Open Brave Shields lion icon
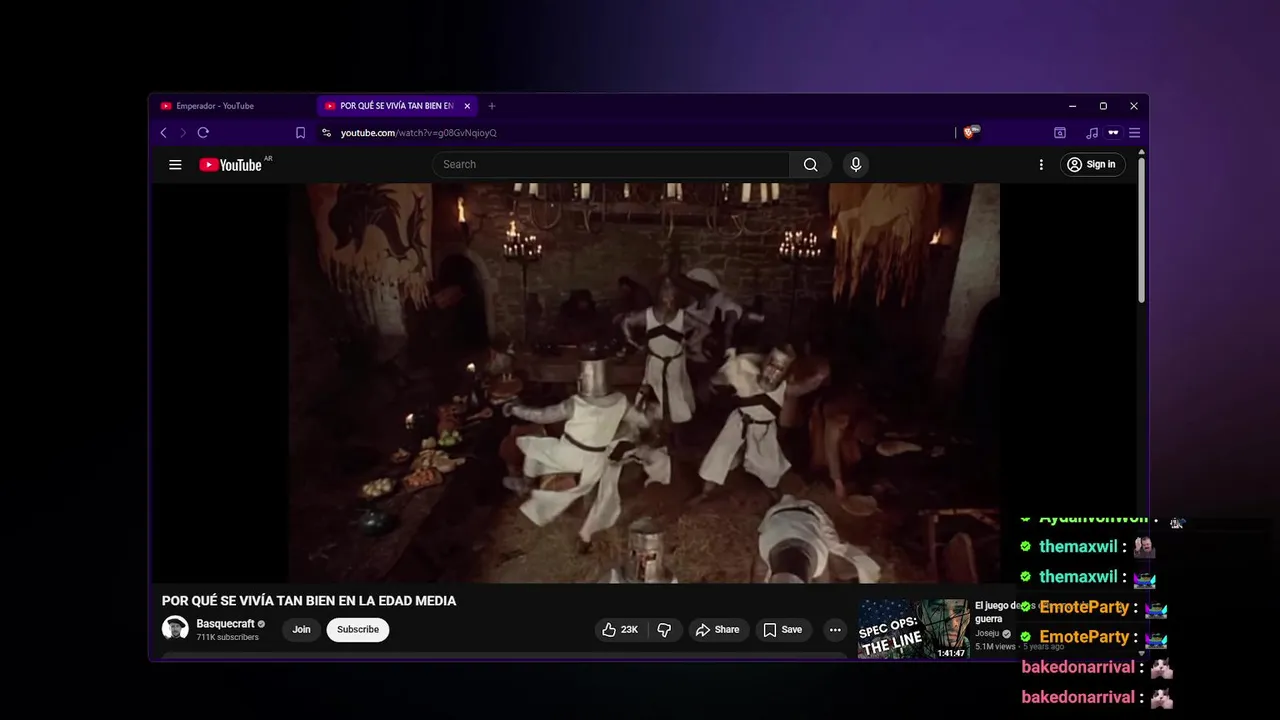 970,132
